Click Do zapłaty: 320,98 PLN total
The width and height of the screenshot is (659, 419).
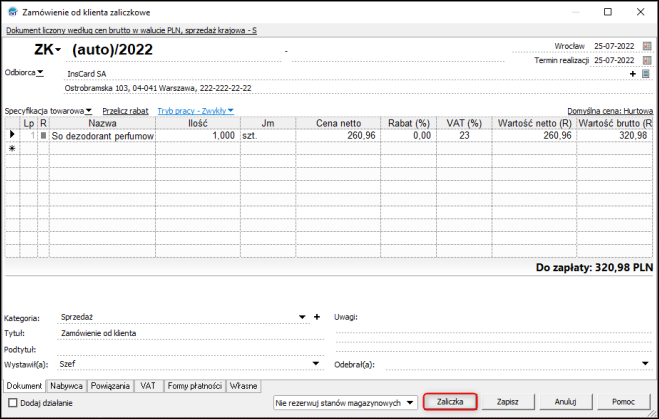594,268
